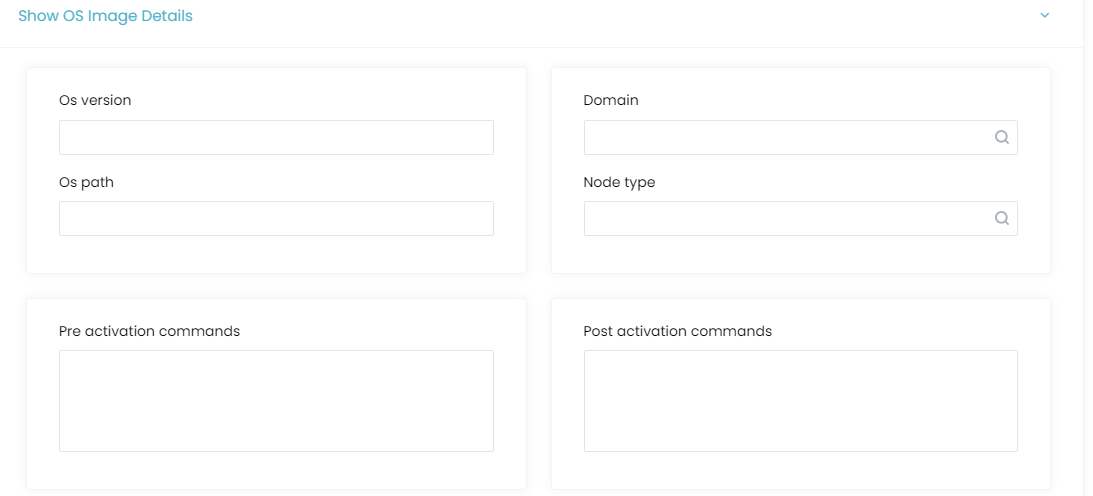Click the Post activation commands label

pyautogui.click(x=678, y=331)
